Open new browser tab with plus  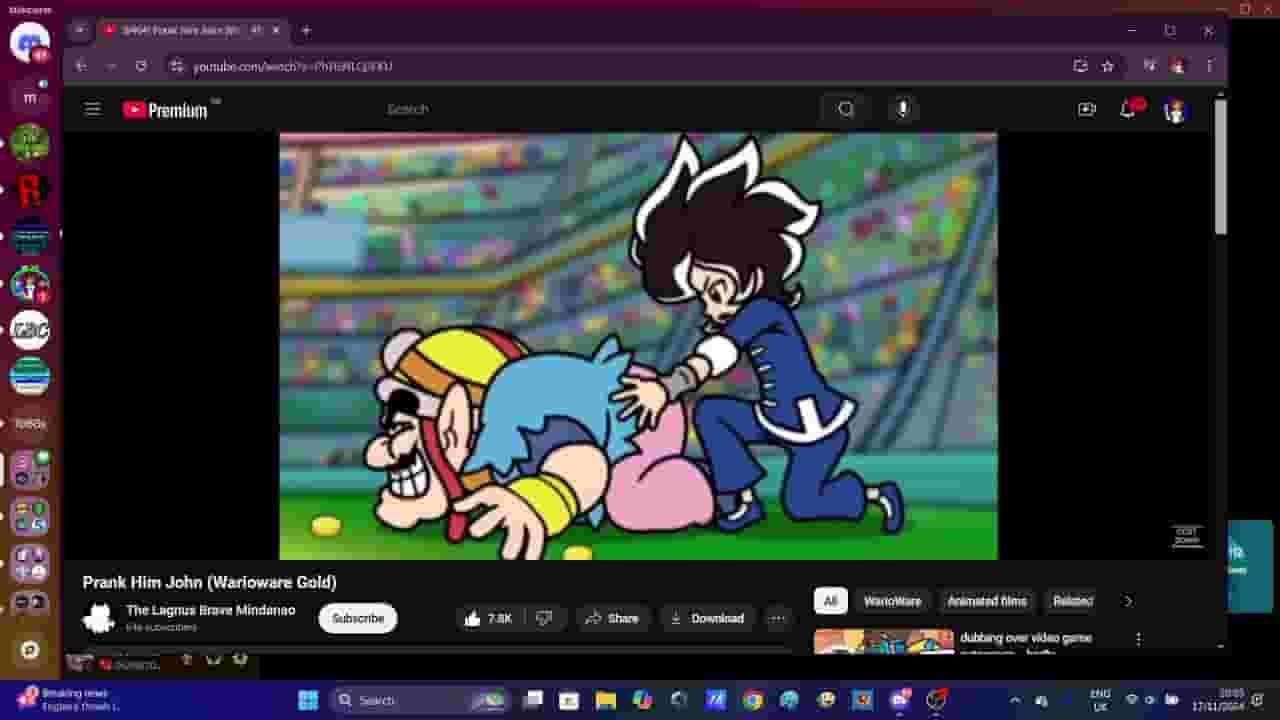tap(306, 30)
